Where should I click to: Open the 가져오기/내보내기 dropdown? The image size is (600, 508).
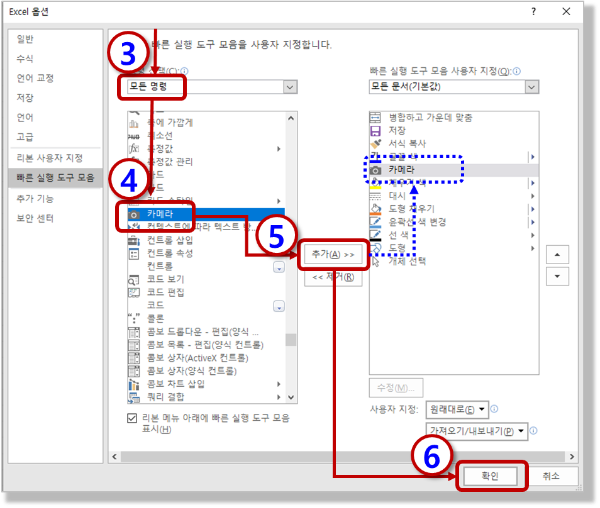(x=477, y=431)
